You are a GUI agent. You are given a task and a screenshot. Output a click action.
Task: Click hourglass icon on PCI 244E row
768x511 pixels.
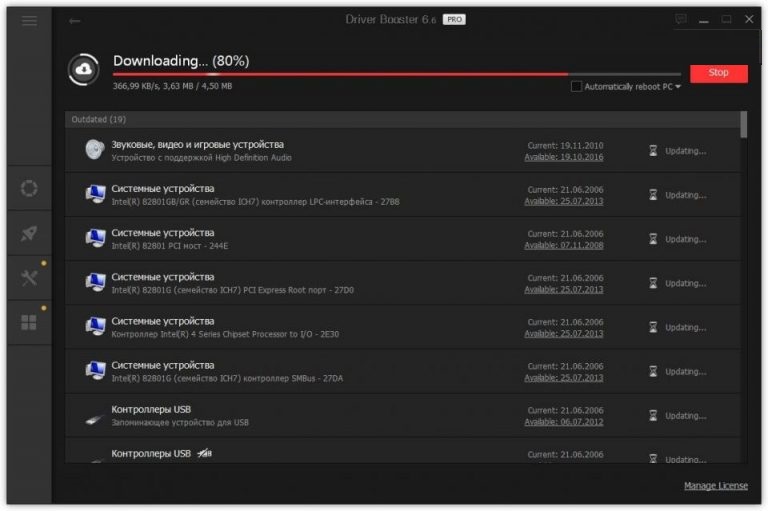pyautogui.click(x=653, y=239)
